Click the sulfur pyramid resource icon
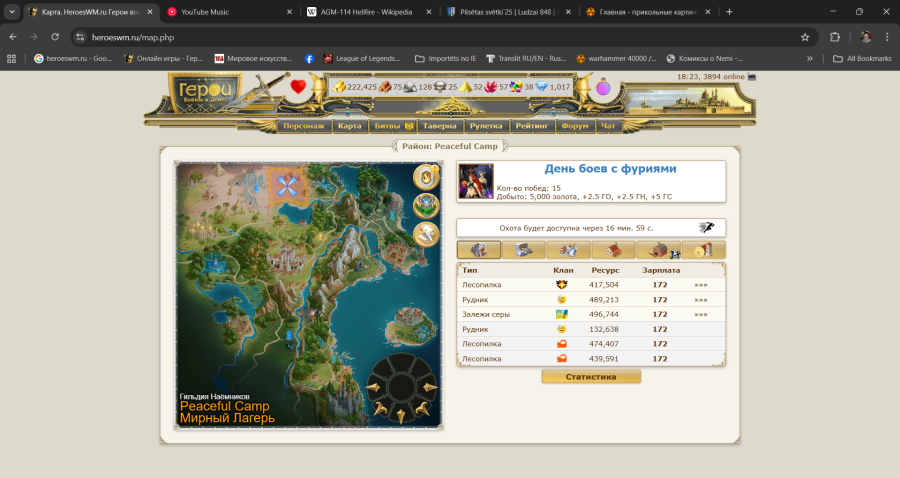Viewport: 900px width, 478px height. 465,87
